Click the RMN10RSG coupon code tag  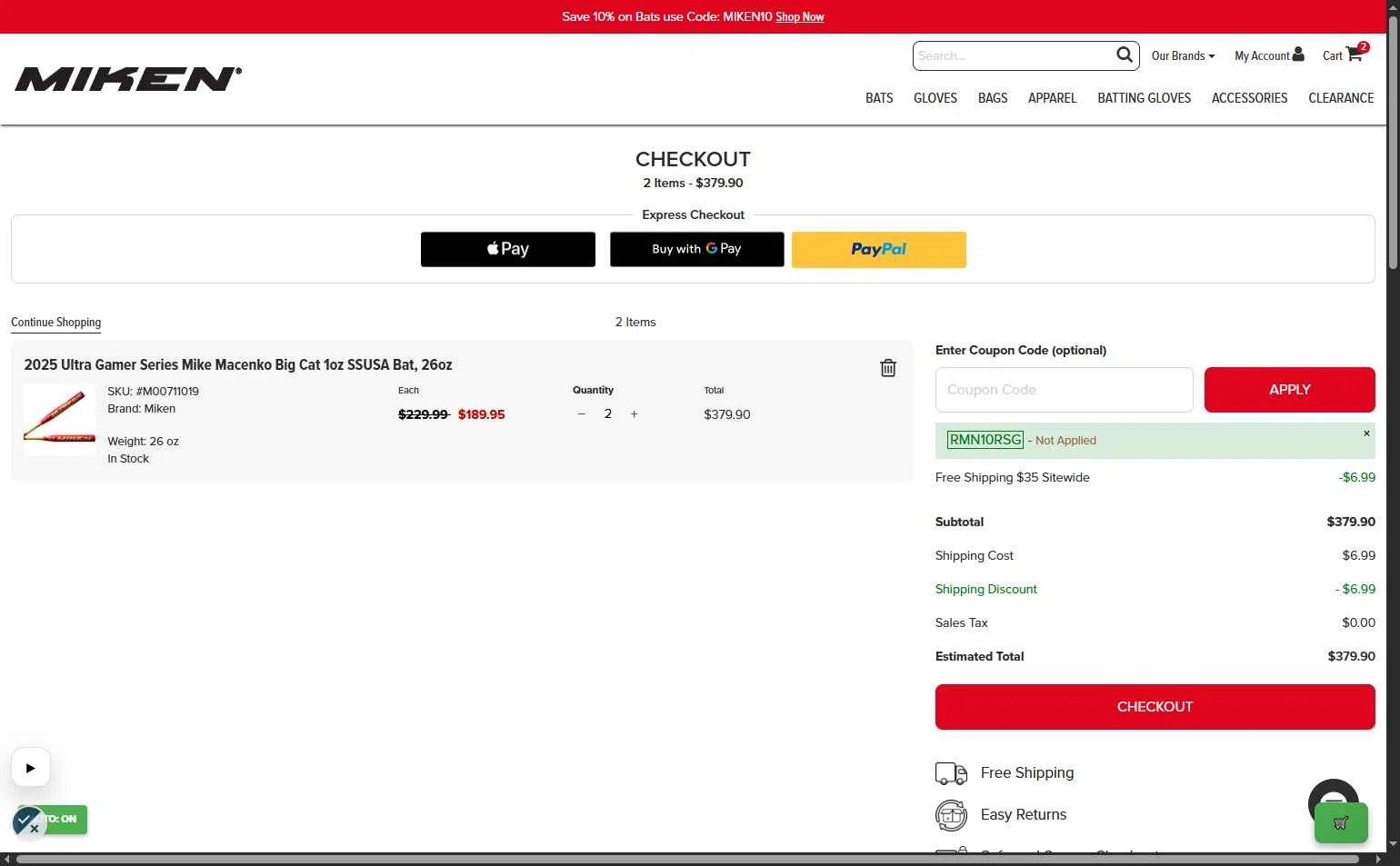(x=985, y=440)
